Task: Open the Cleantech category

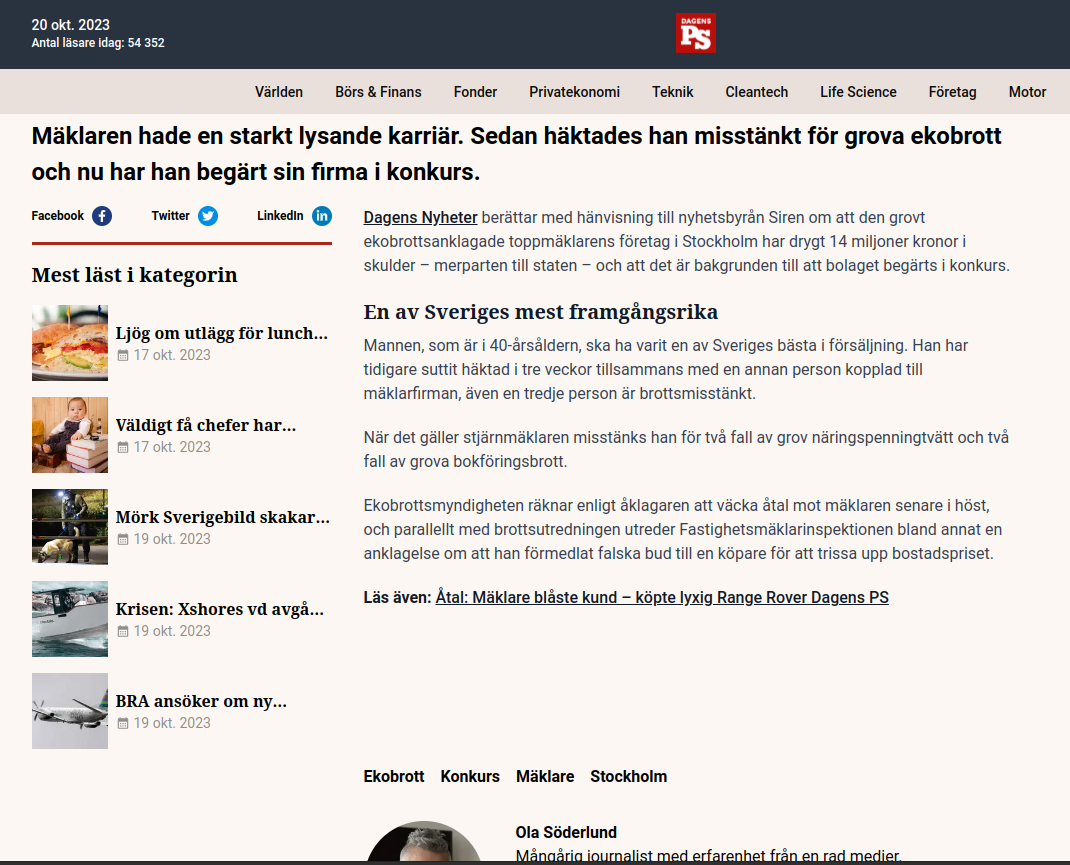Action: pyautogui.click(x=756, y=92)
